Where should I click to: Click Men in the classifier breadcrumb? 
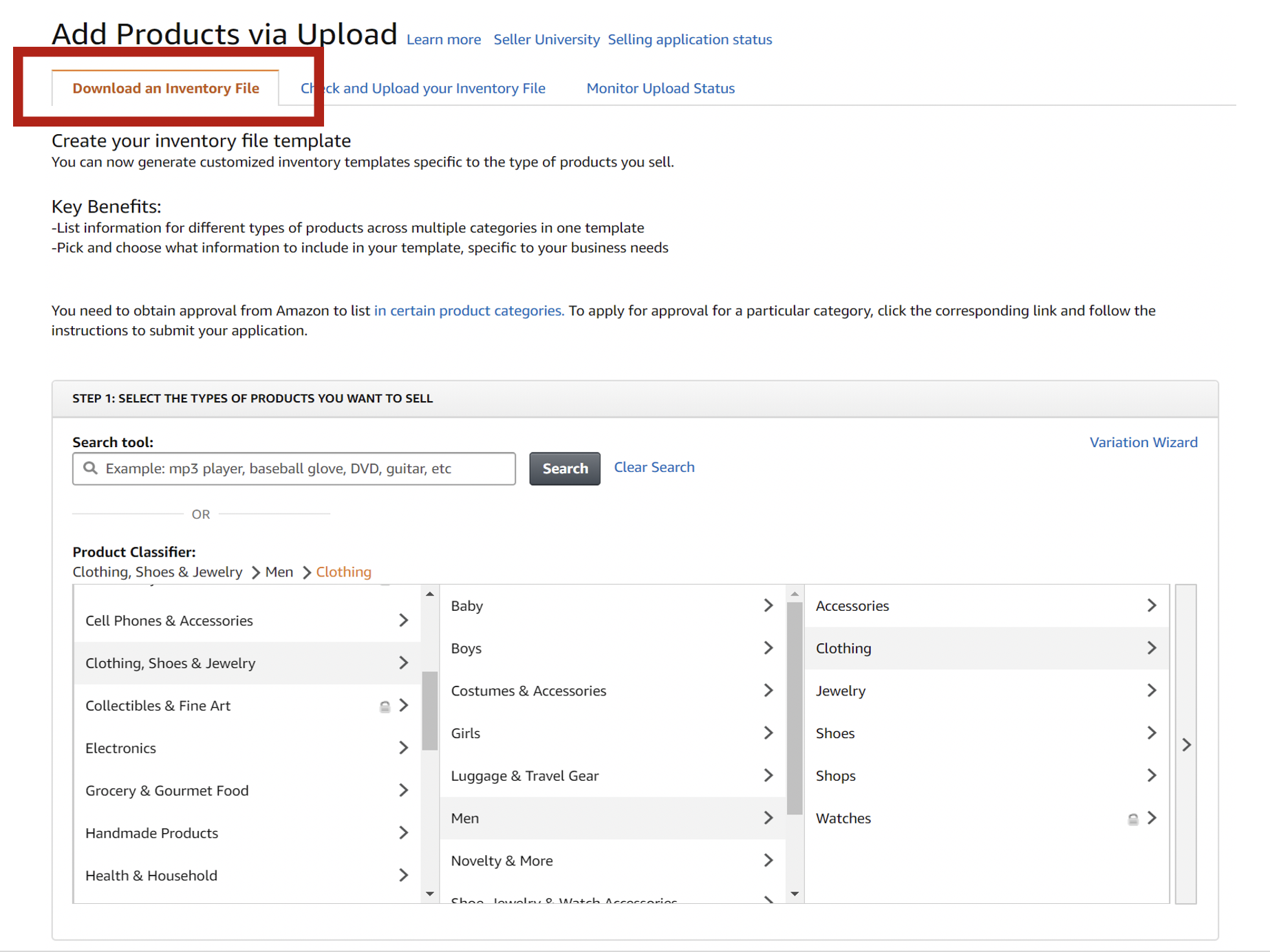tap(279, 572)
